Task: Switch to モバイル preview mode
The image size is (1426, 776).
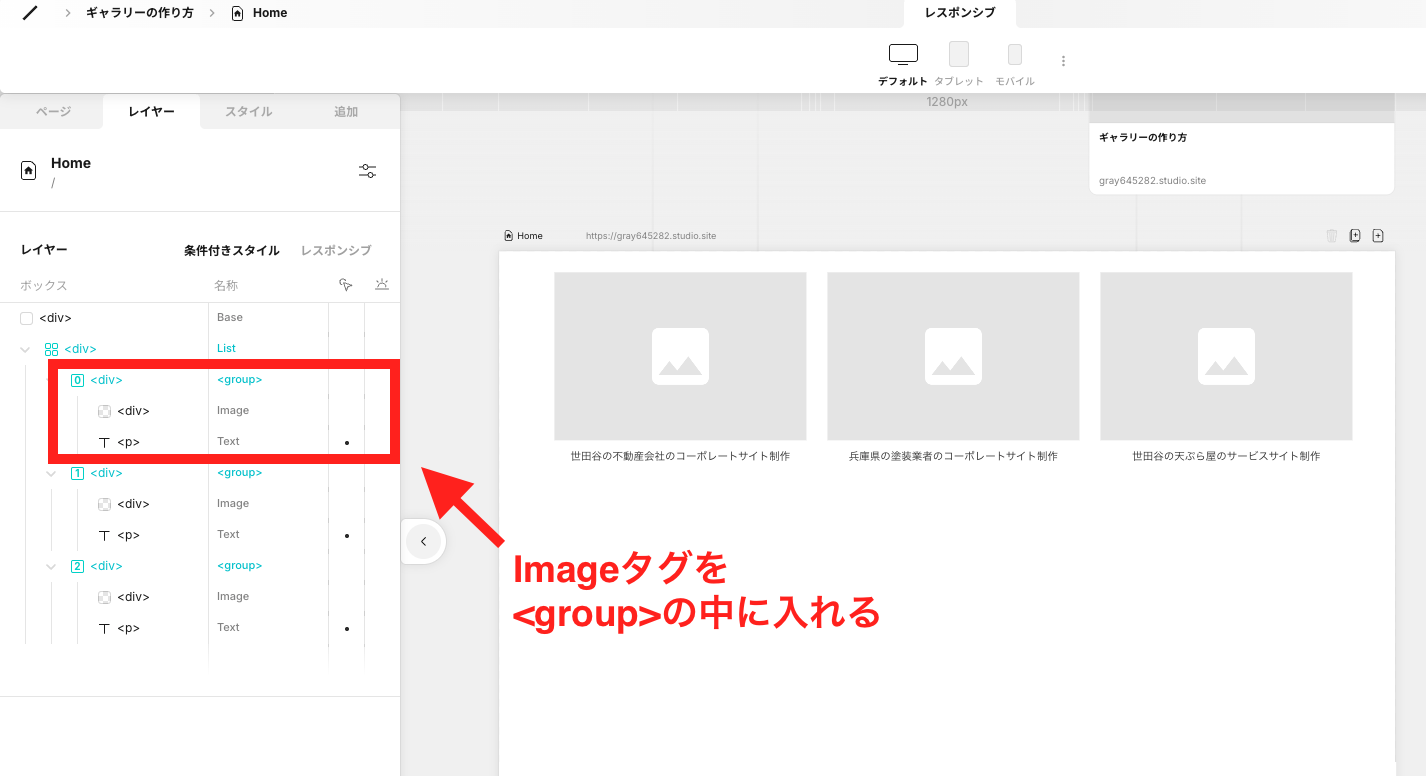Action: [x=1015, y=53]
